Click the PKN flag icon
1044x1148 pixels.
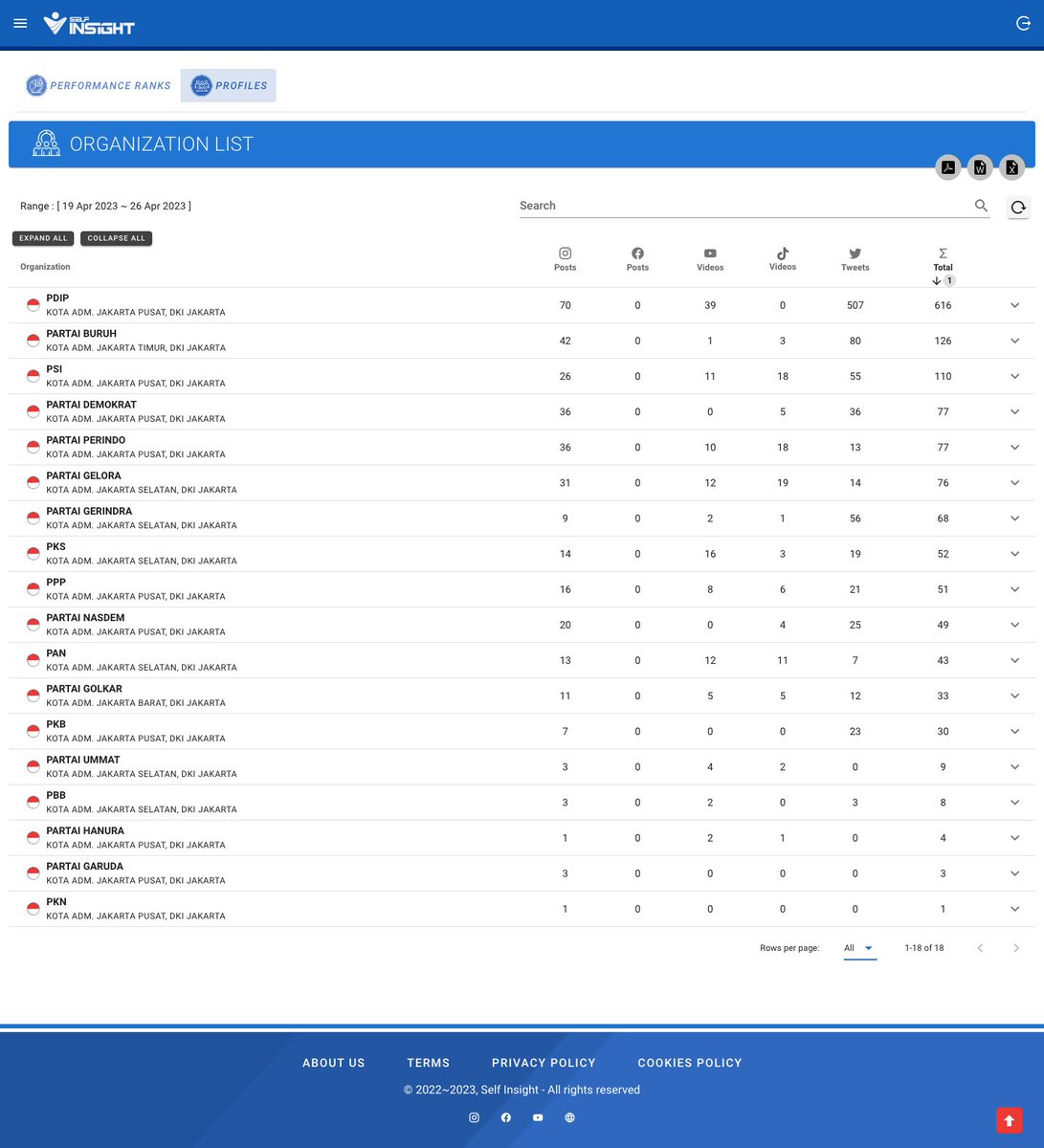(33, 909)
